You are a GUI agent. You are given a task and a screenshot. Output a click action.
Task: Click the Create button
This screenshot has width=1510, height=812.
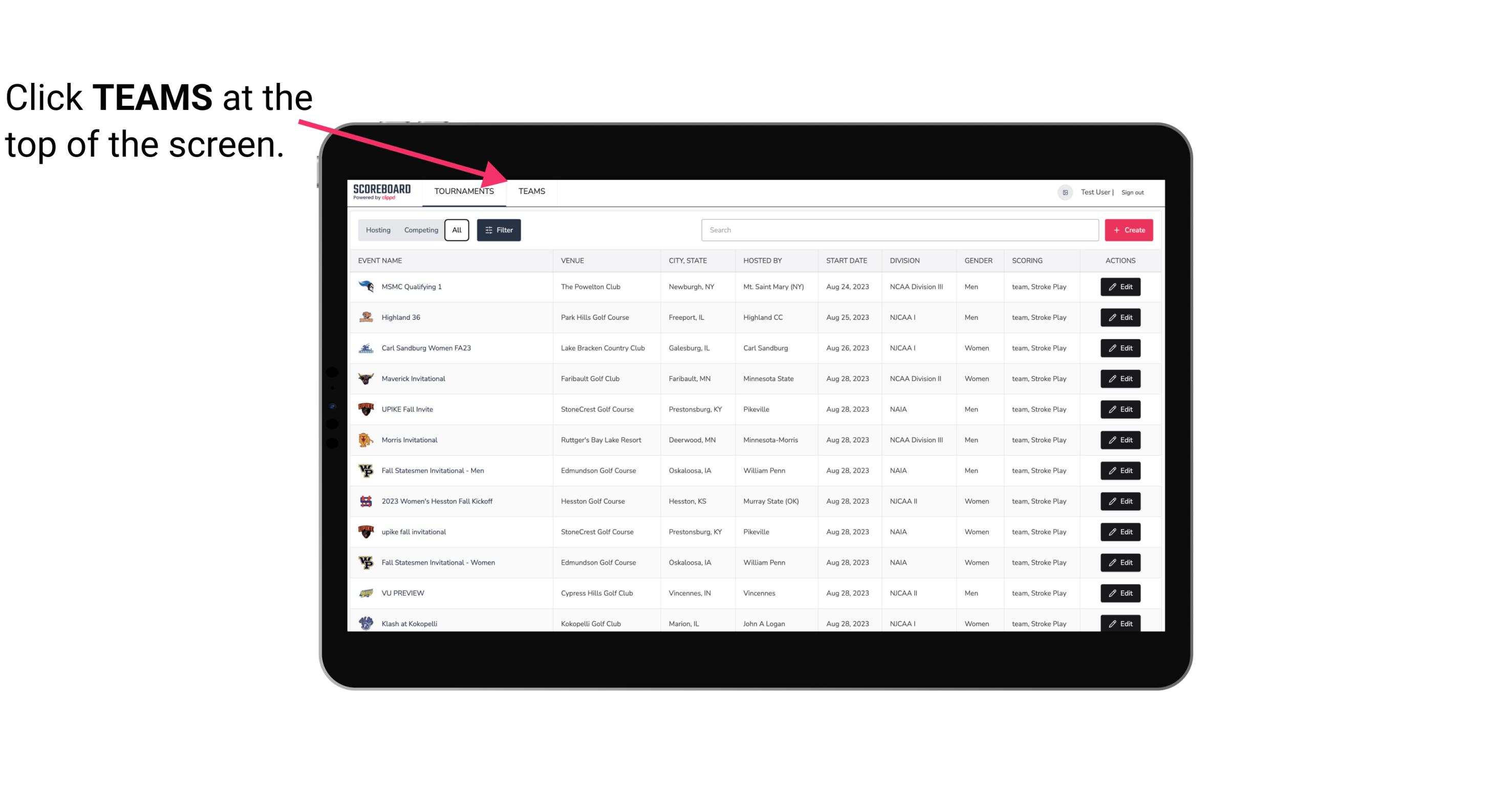[x=1128, y=230]
